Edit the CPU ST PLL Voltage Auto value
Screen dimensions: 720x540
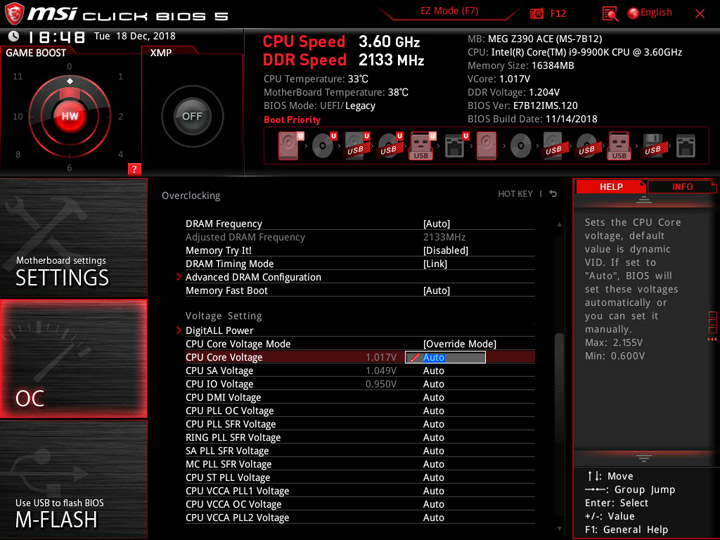(x=433, y=477)
